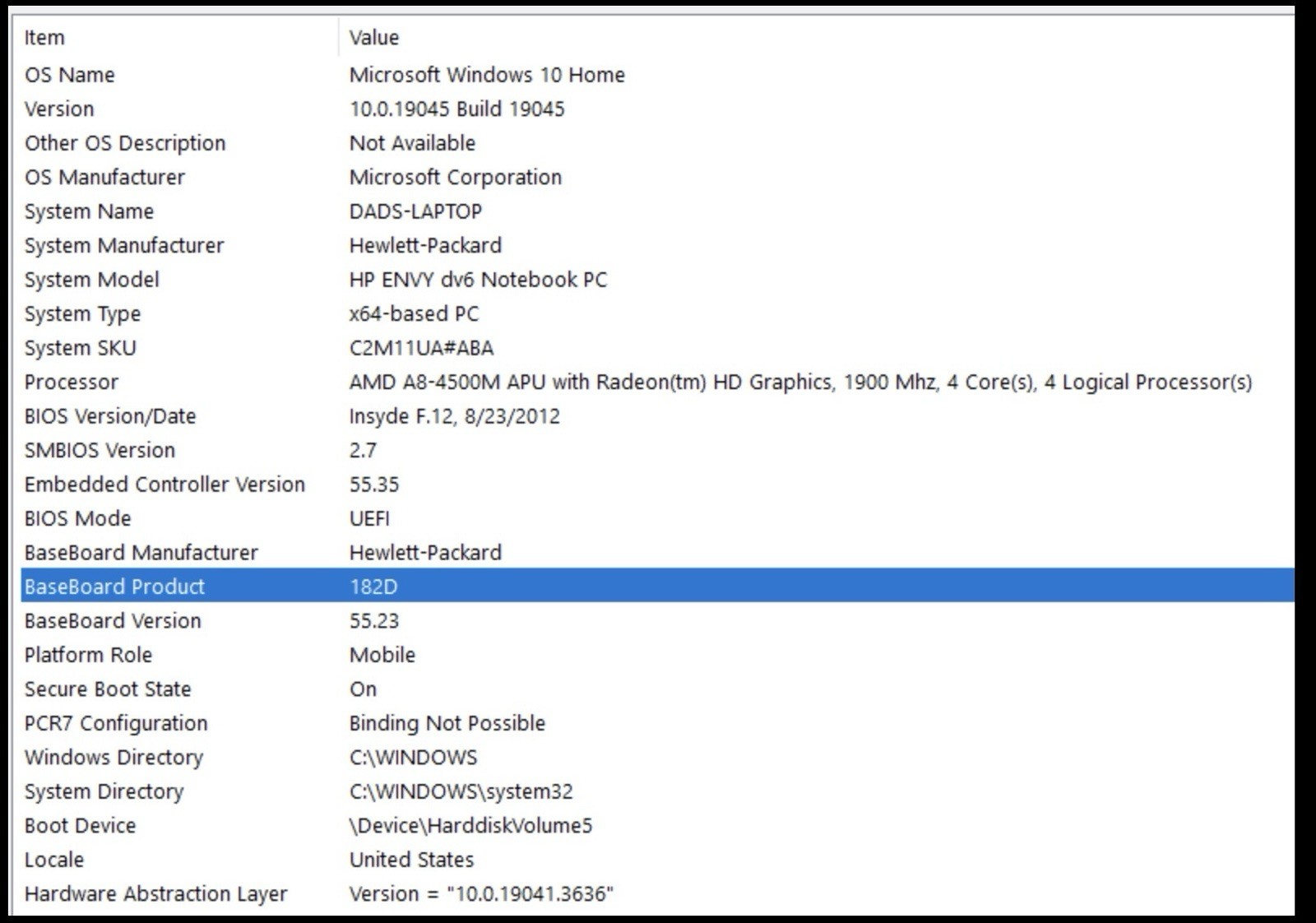The width and height of the screenshot is (1316, 923).
Task: Click the 2.7 SMBIOS value
Action: click(x=364, y=450)
